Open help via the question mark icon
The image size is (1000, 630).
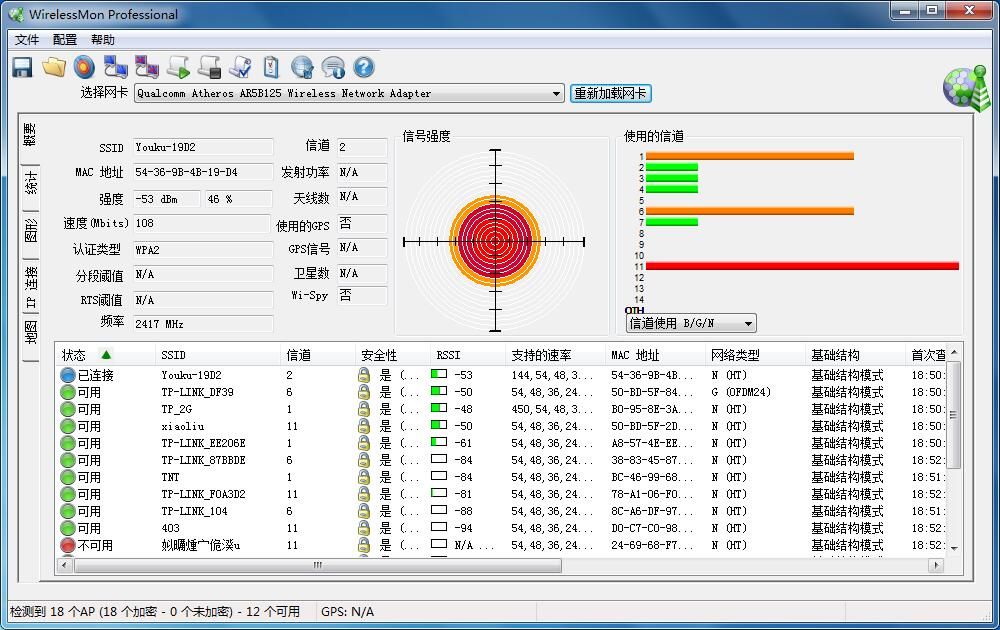click(x=364, y=67)
